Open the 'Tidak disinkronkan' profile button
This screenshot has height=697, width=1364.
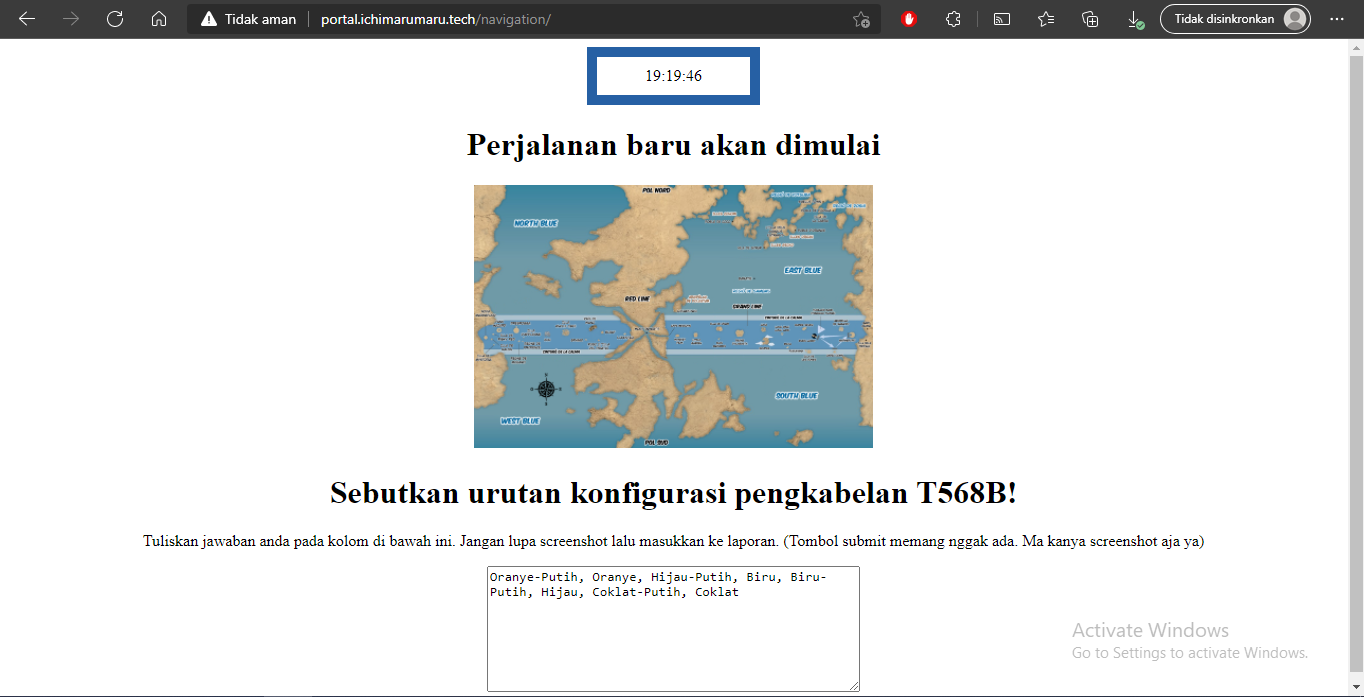1235,19
